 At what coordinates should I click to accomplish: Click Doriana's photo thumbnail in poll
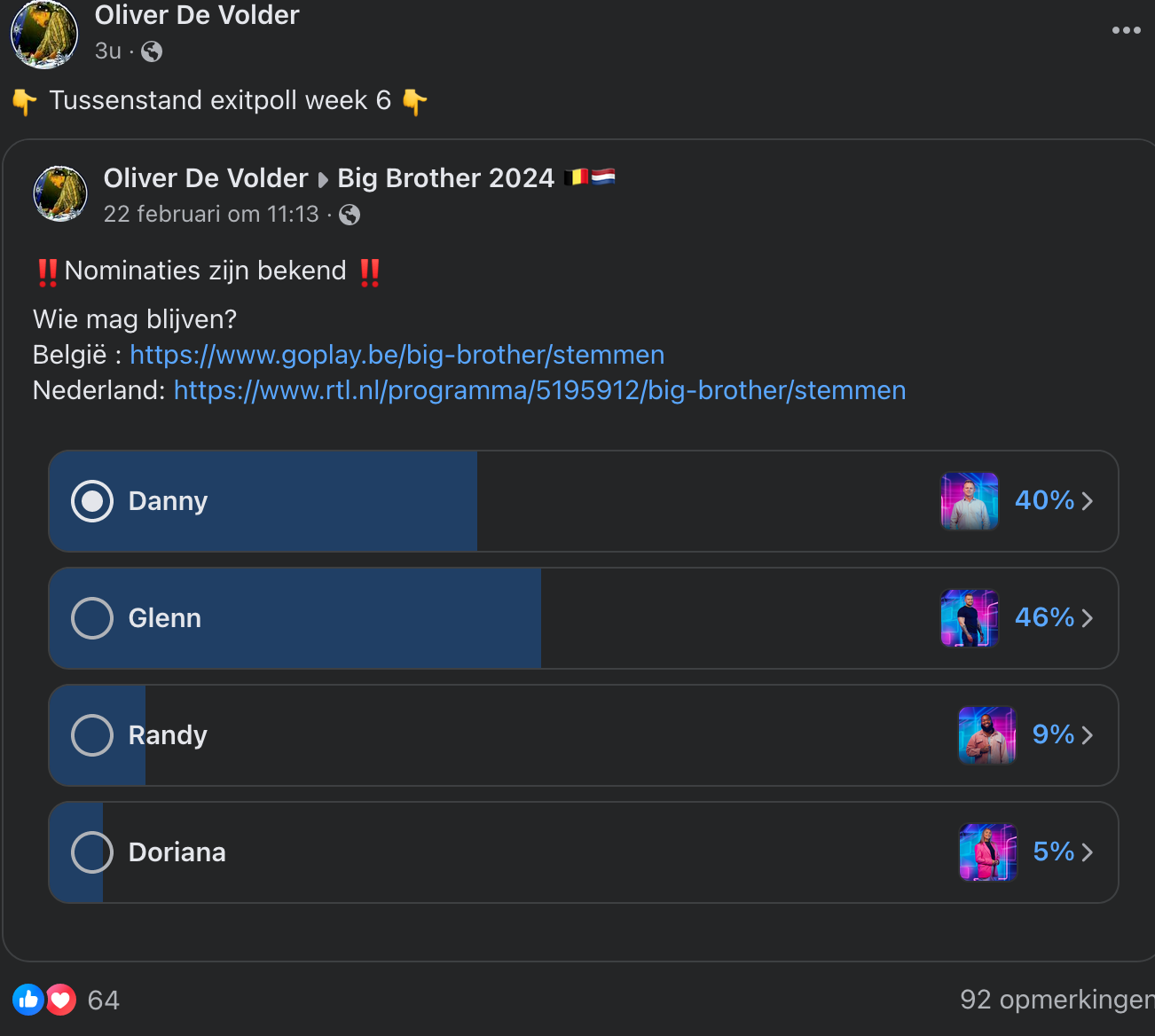click(x=987, y=852)
